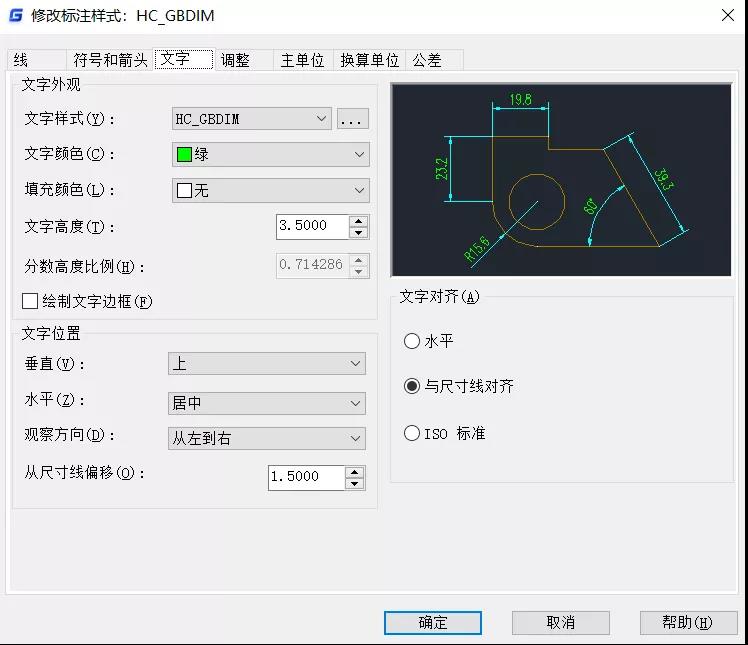Click the 取消 button

click(x=561, y=623)
